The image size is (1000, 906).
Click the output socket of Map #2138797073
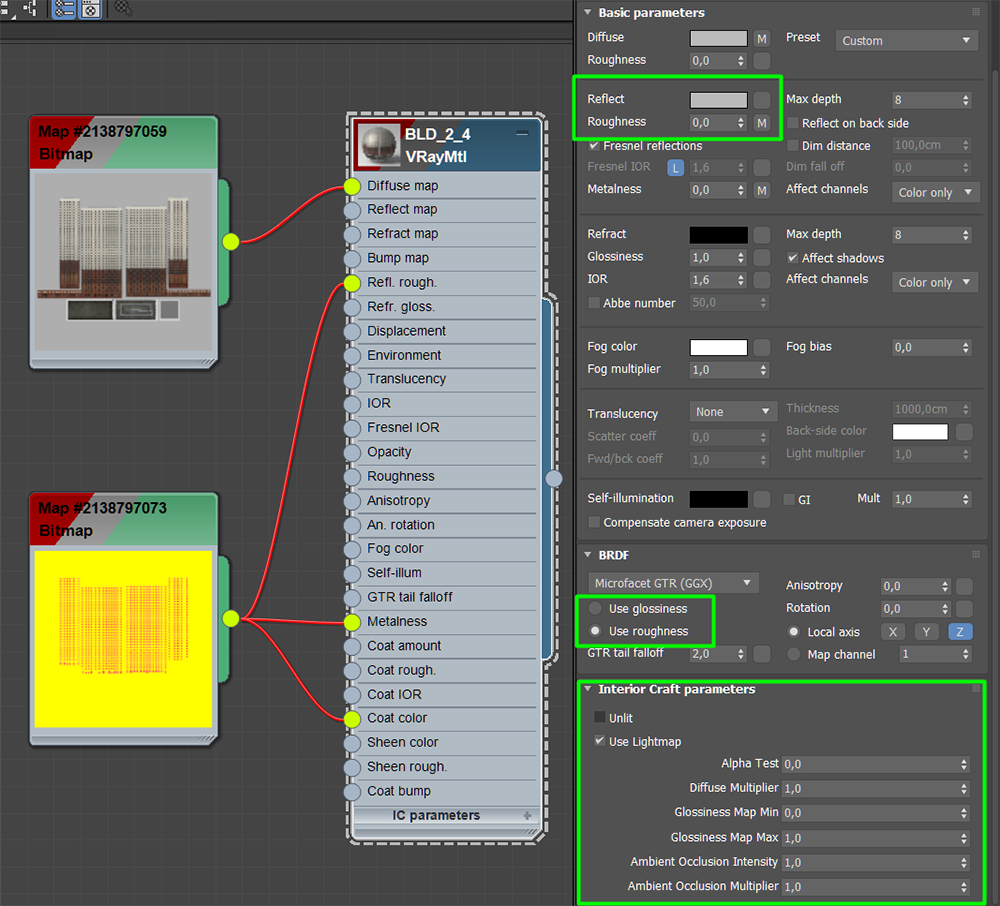[231, 618]
